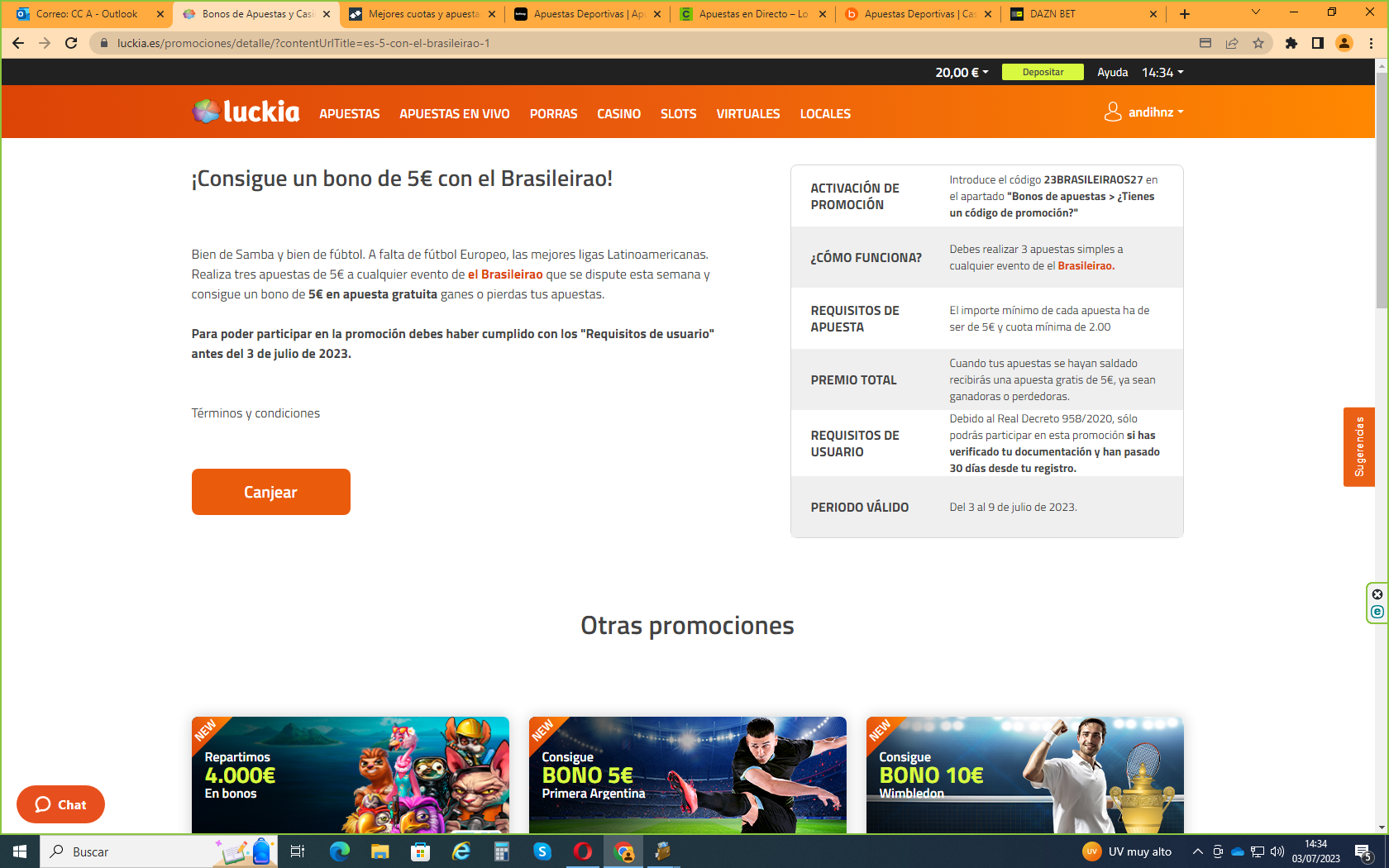Open the Sugerencias side tab

[1359, 447]
